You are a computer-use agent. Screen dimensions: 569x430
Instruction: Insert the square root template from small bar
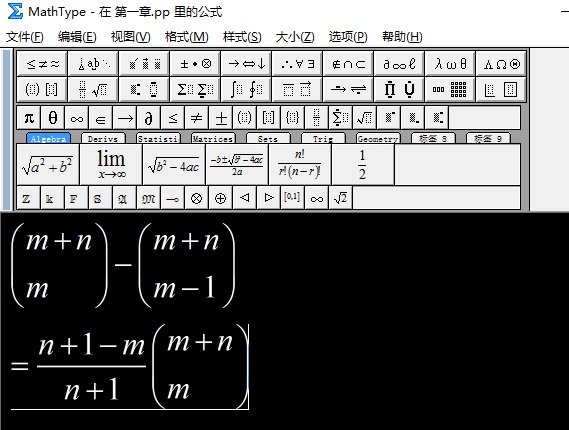click(364, 118)
